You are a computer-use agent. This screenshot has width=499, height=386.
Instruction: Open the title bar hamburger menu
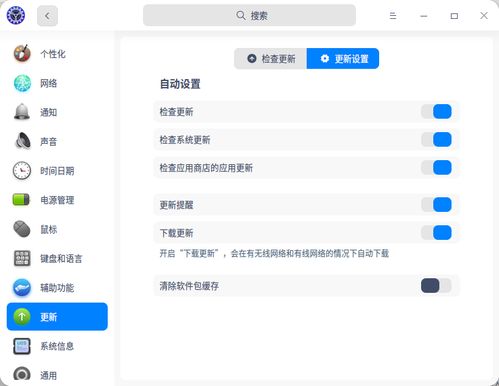point(393,16)
